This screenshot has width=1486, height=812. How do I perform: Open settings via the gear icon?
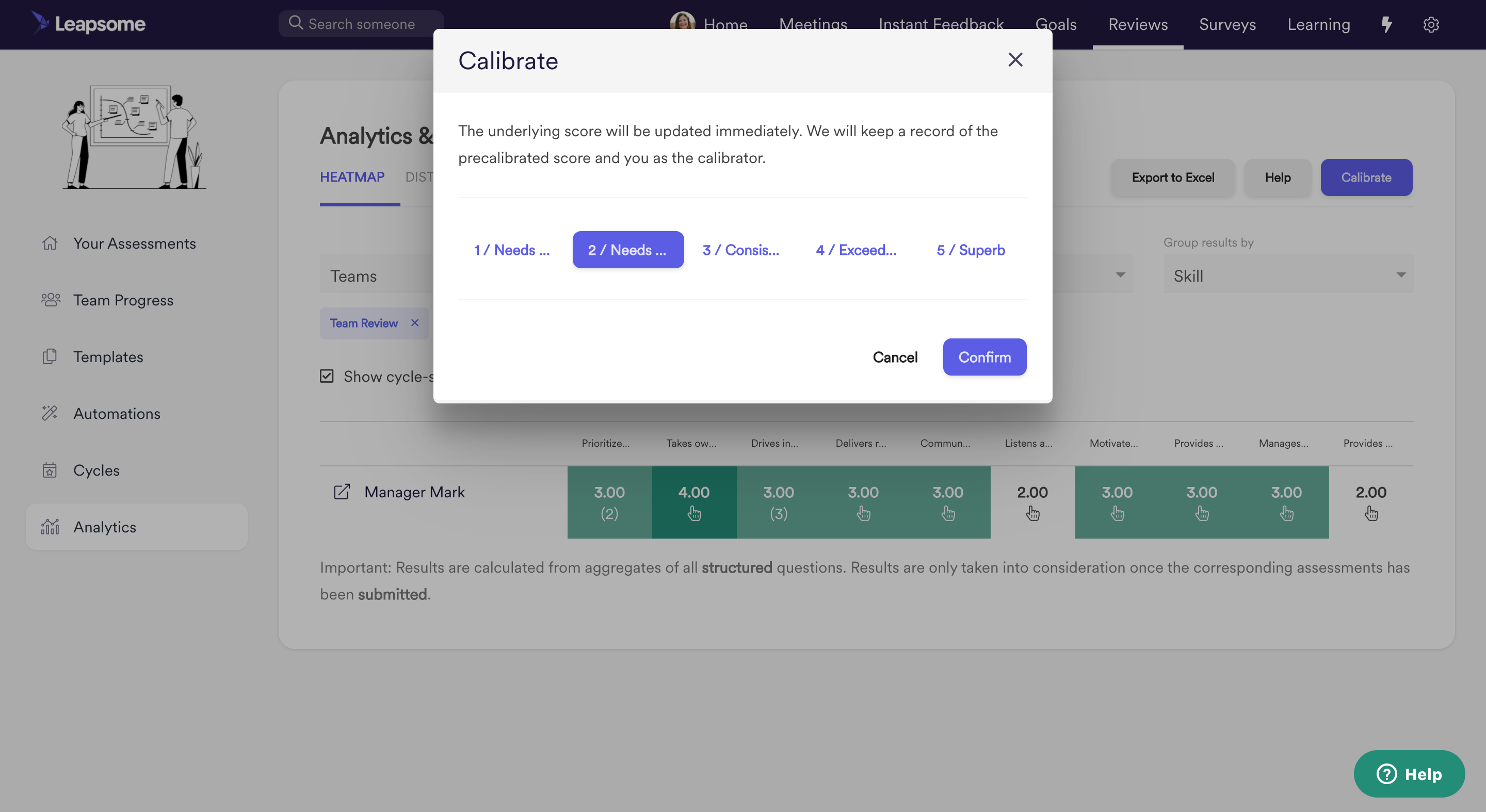1431,24
